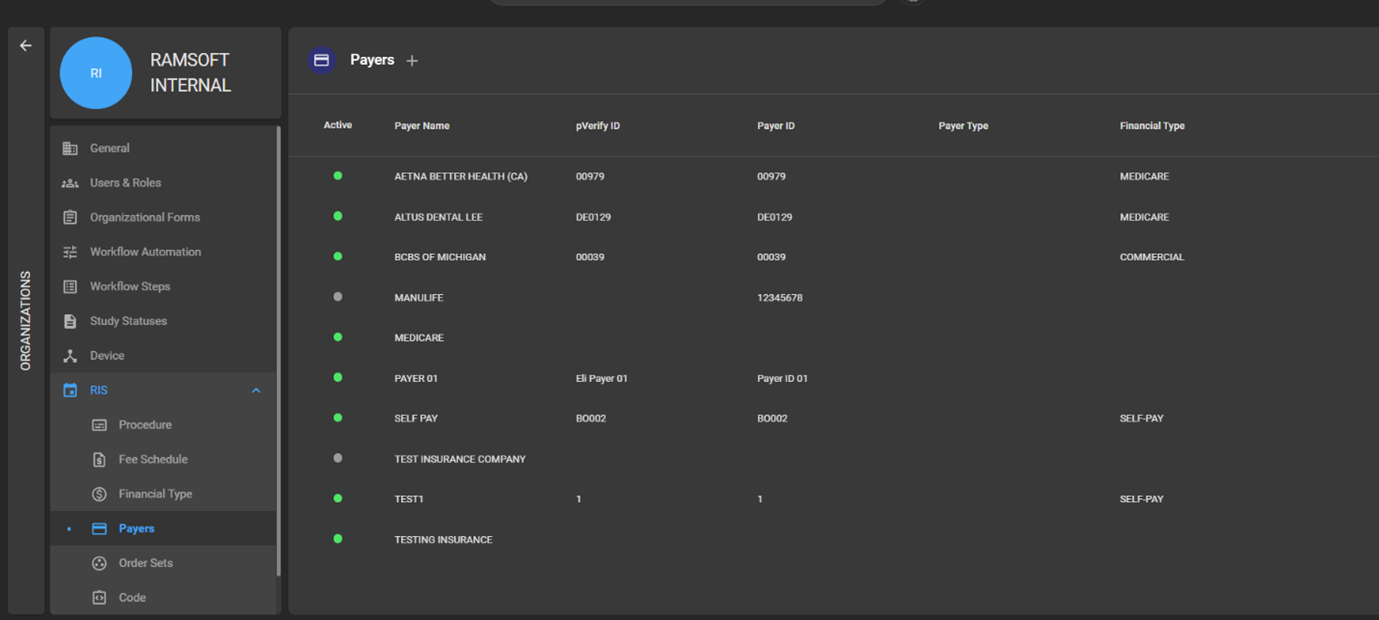Collapse the RIS section chevron
Viewport: 1379px width, 620px height.
pyautogui.click(x=256, y=390)
